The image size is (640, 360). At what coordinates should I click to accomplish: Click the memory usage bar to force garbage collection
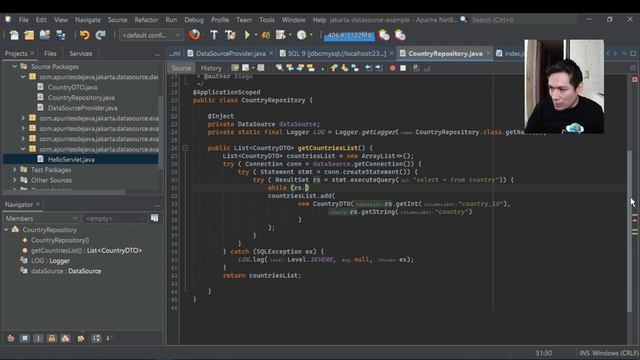coord(349,36)
